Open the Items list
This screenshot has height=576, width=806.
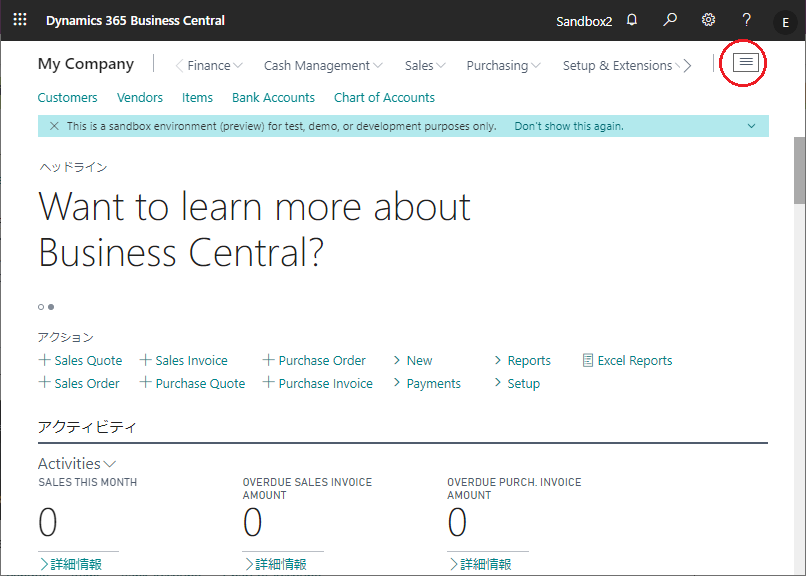point(197,98)
